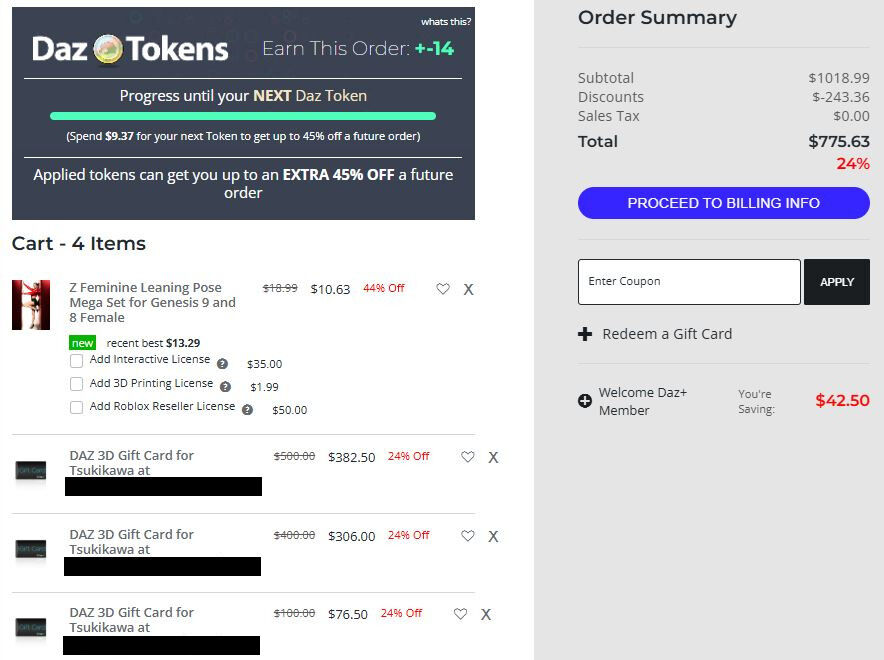Open help icon for Interactive License
Screen dimensions: 884x660
(x=223, y=364)
